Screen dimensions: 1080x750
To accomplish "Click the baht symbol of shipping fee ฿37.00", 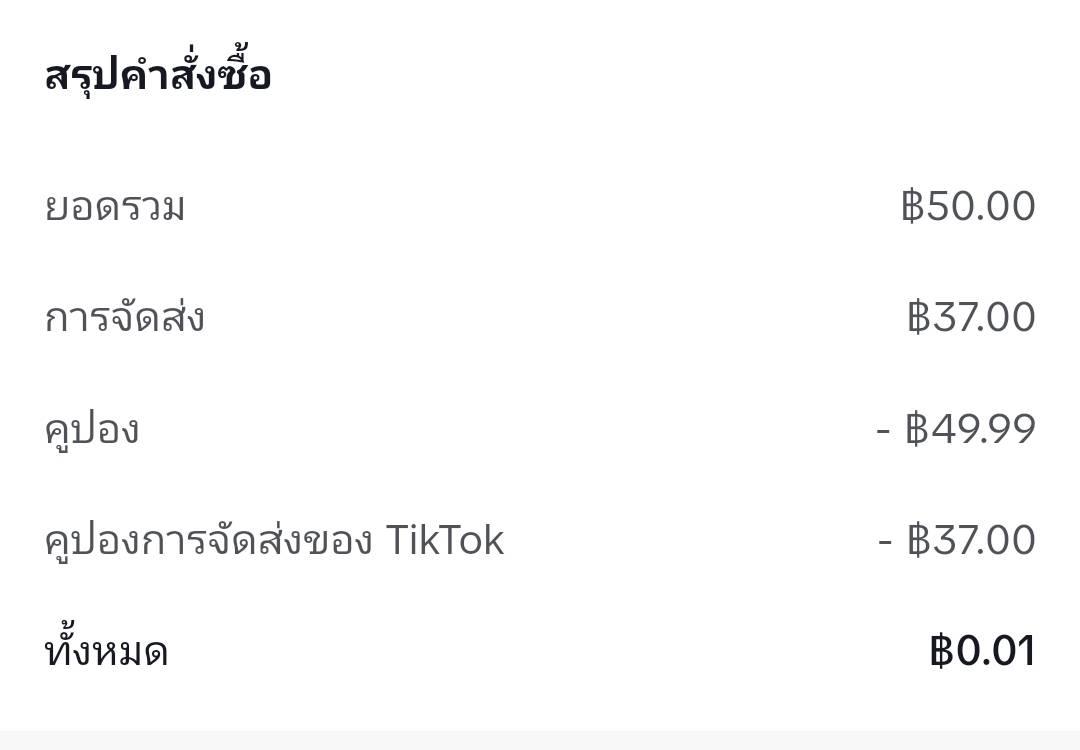I will pos(918,317).
